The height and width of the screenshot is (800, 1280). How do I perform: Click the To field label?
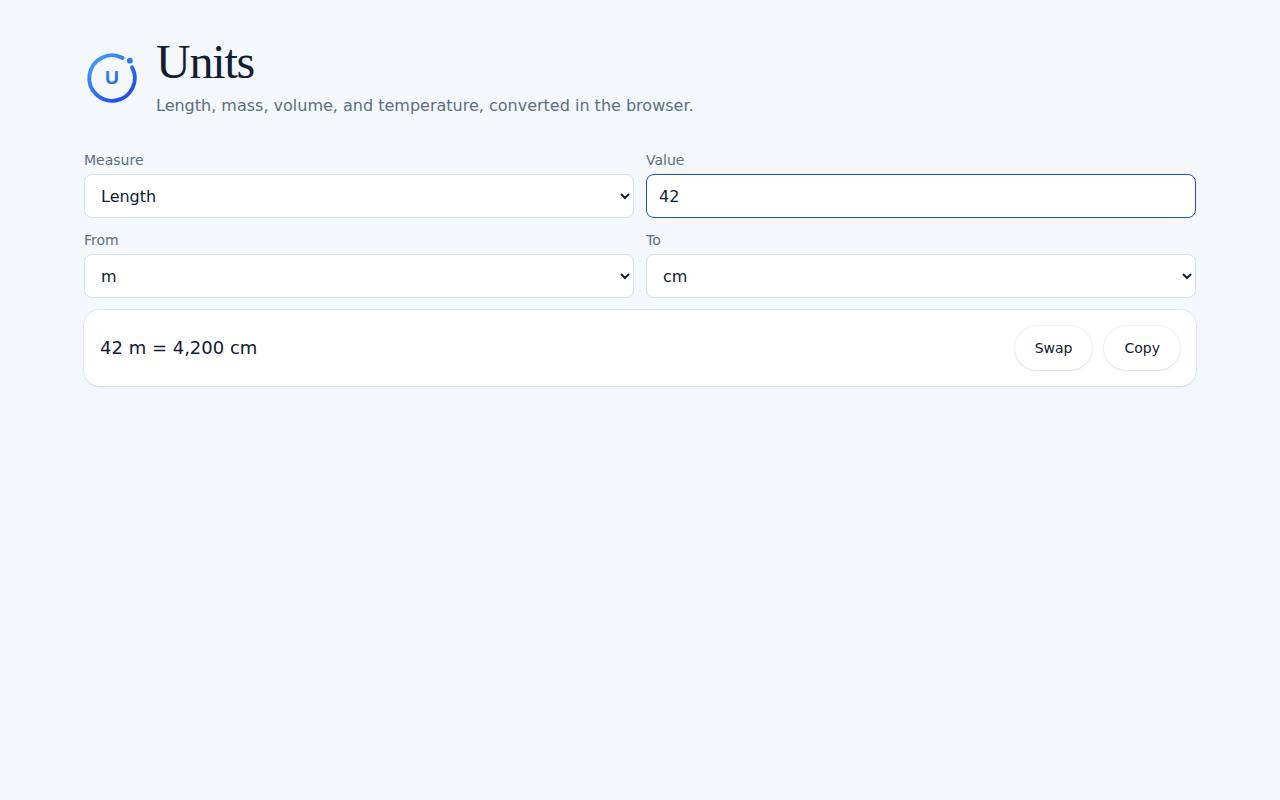tap(653, 240)
